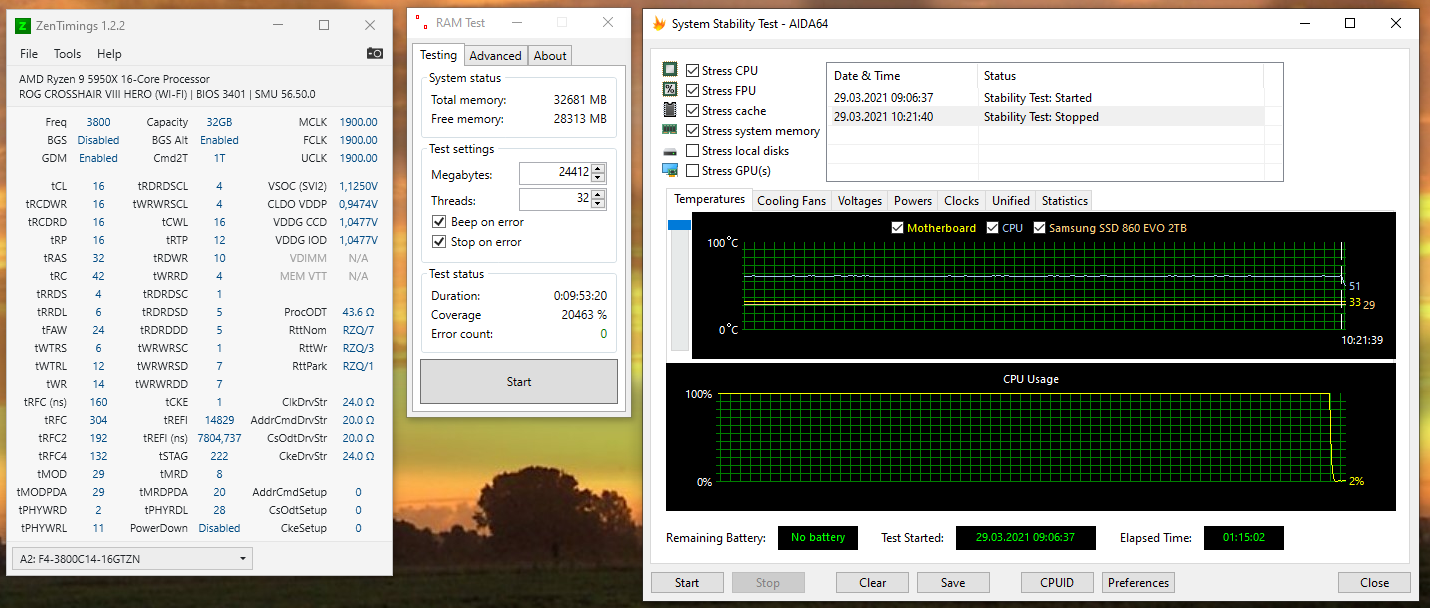Click the Stress GPU(s) graphics card icon
The width and height of the screenshot is (1430, 608).
(668, 170)
